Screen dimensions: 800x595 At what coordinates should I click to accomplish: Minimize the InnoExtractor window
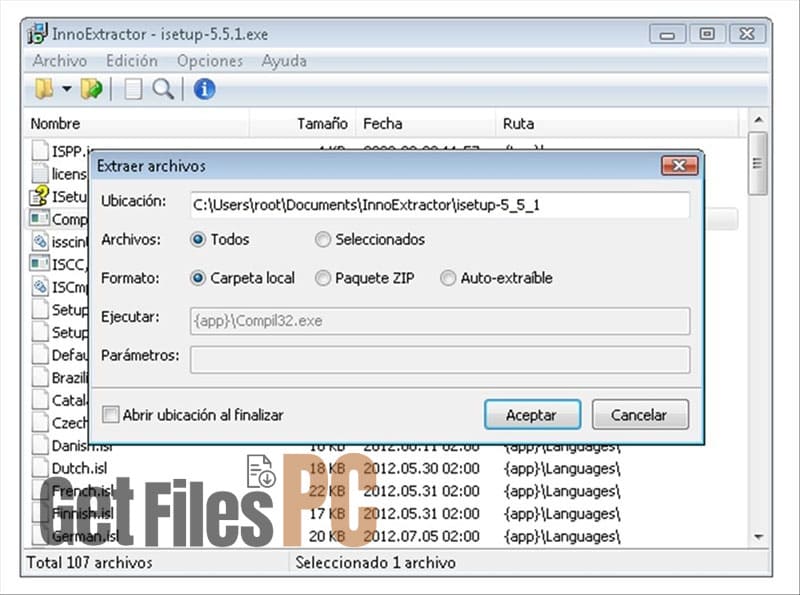667,34
